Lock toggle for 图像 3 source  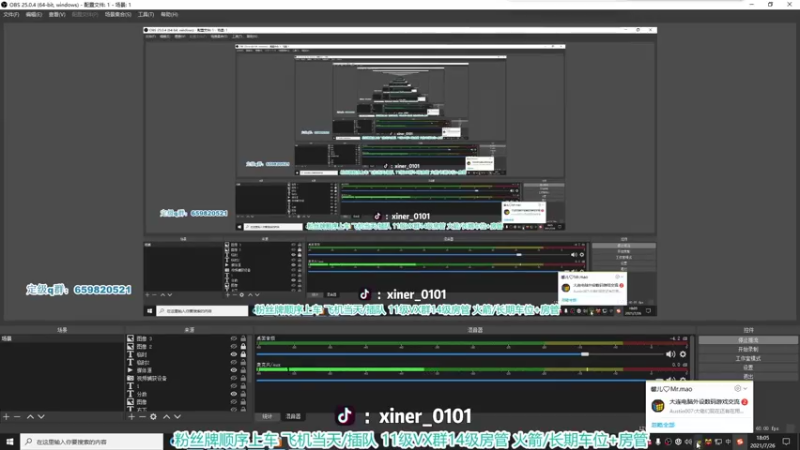point(243,338)
